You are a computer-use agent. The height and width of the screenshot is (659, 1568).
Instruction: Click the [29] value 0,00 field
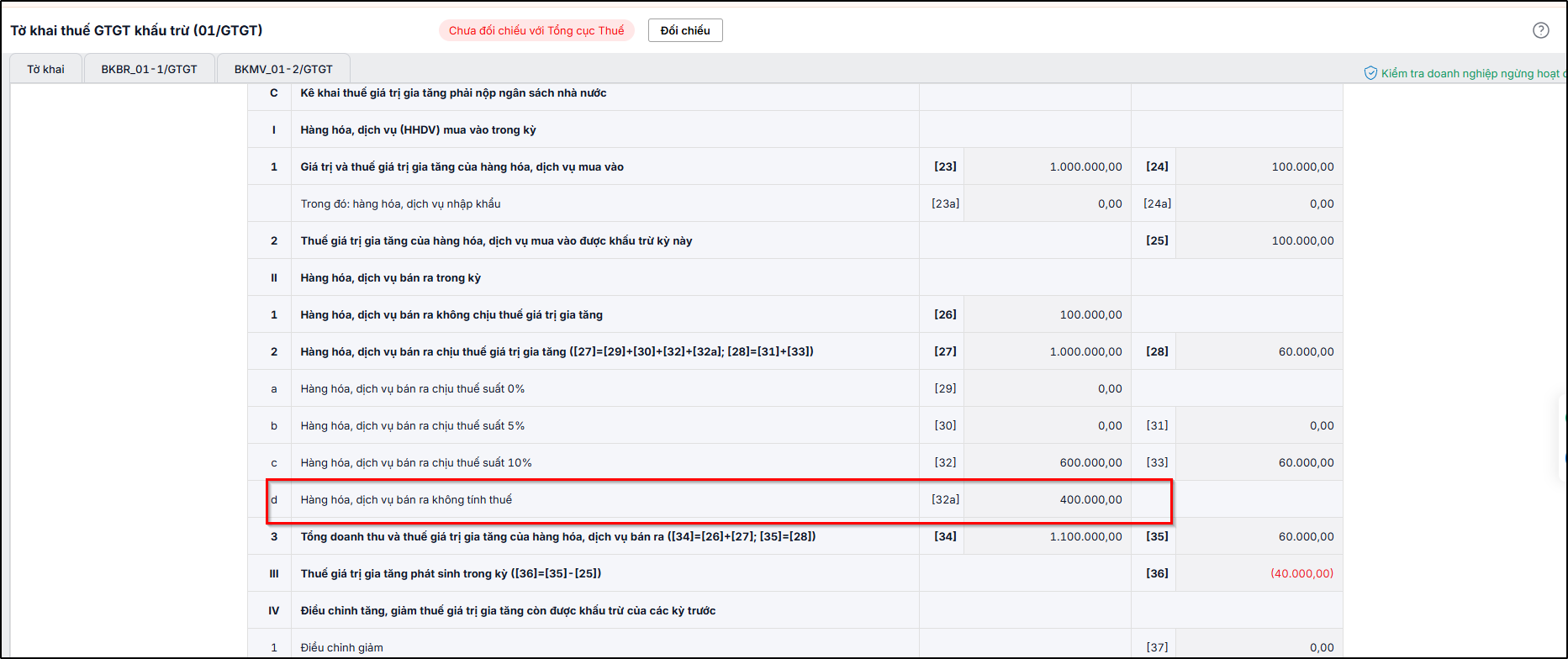(x=1047, y=388)
